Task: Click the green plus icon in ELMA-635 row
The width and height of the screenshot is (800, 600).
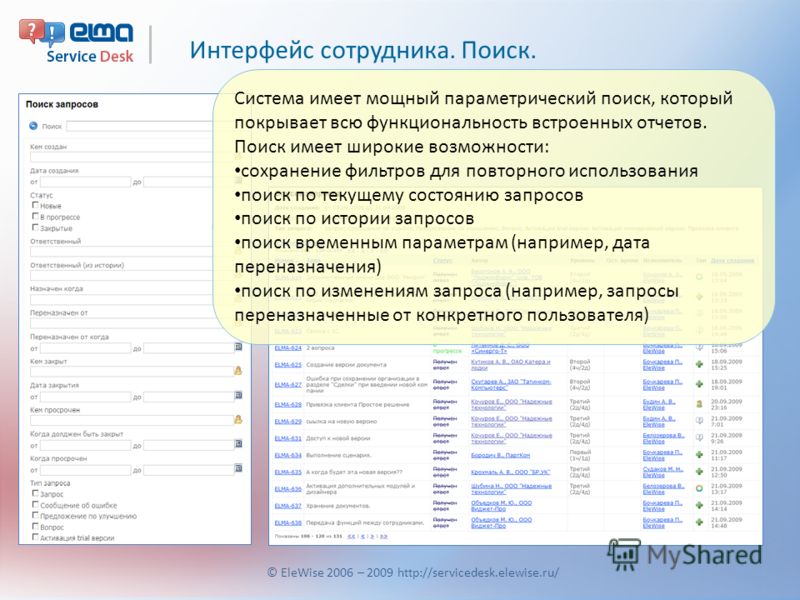Action: 699,471
